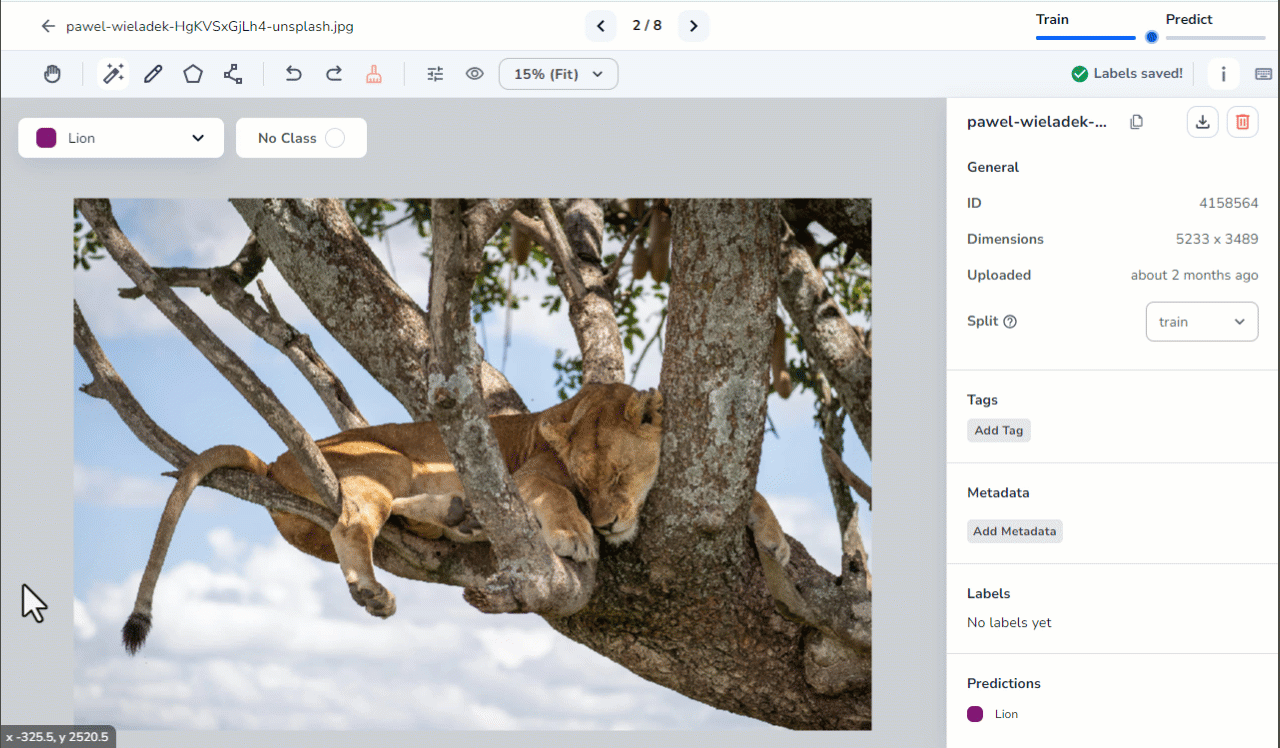The image size is (1280, 748).
Task: Activate the magic wand smart labeling tool
Action: [113, 74]
